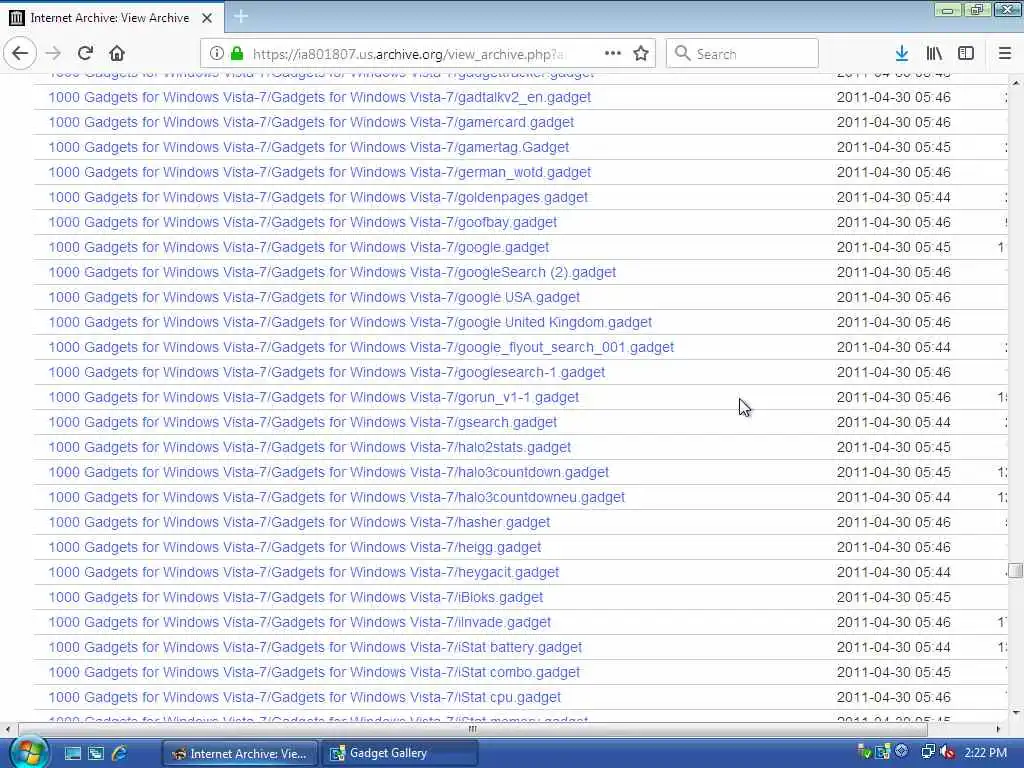
Task: Select the Internet Archive: View Archive tab
Action: click(x=111, y=18)
